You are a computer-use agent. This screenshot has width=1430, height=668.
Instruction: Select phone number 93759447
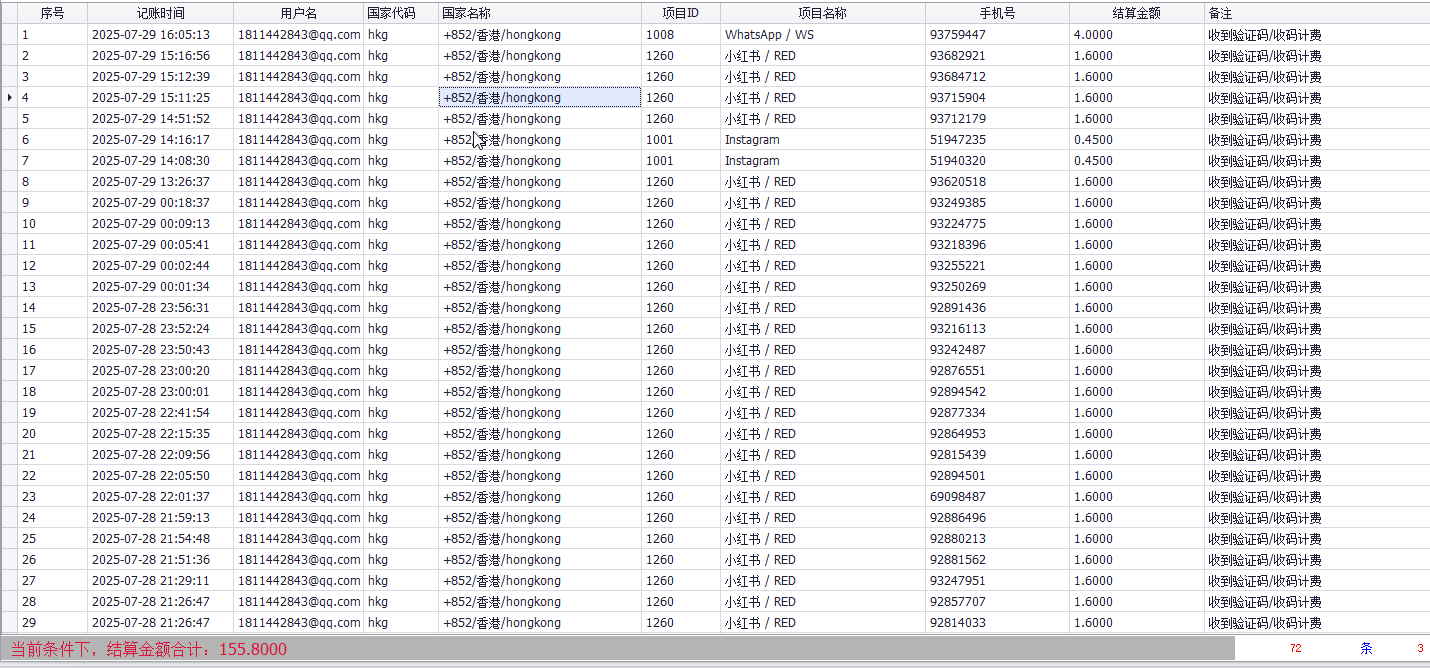997,34
